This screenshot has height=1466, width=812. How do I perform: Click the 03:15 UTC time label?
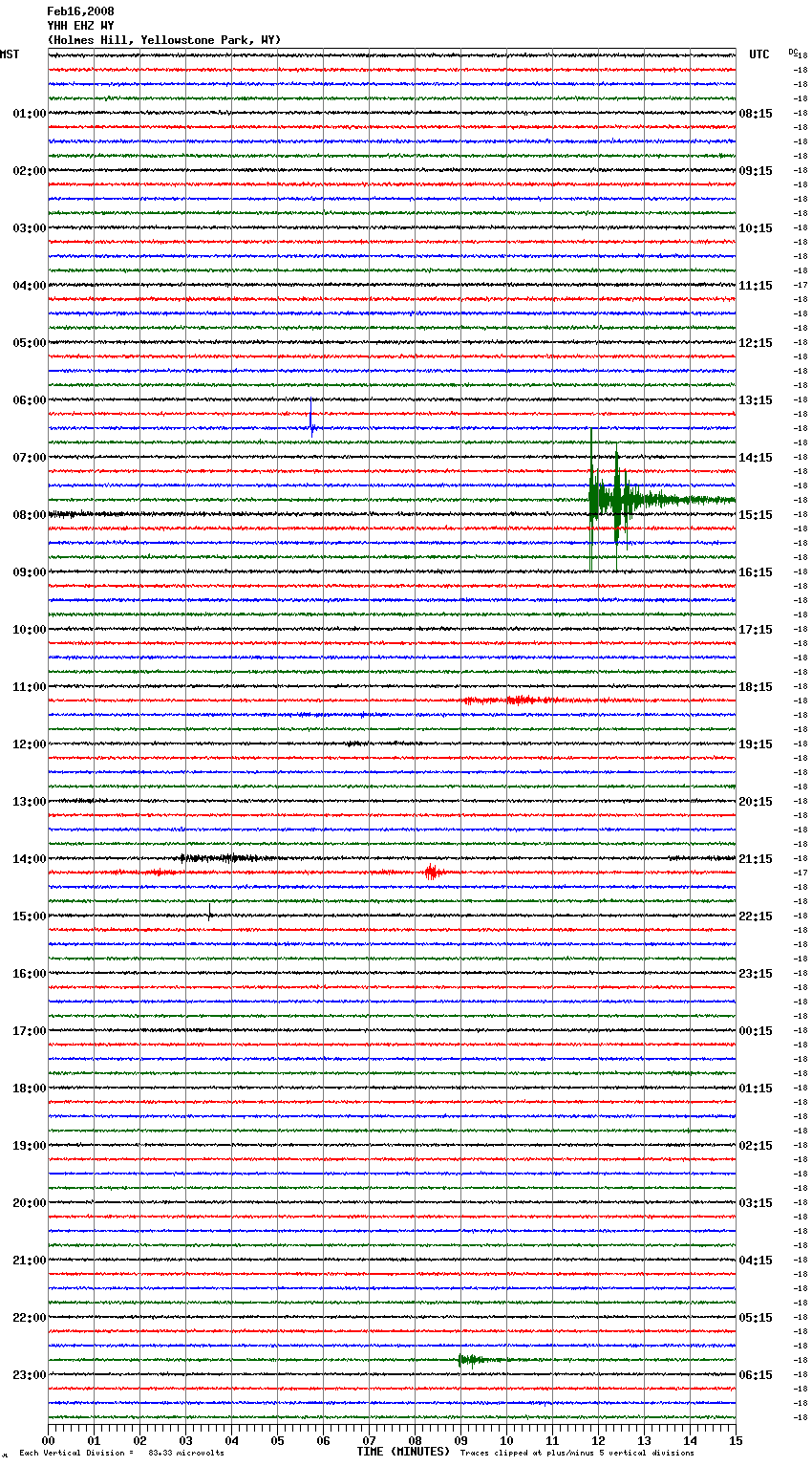click(x=756, y=1203)
